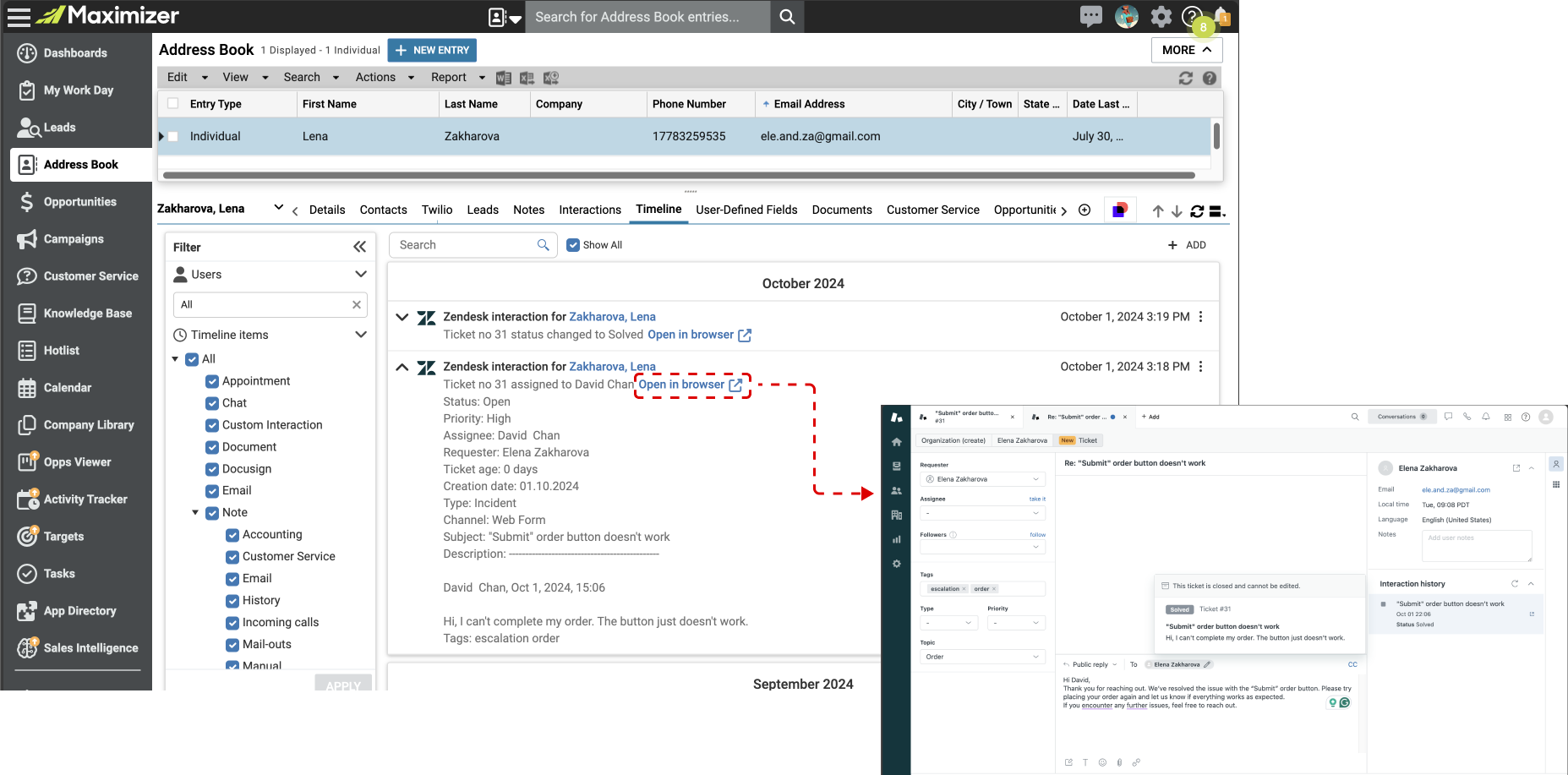Screen dimensions: 1568x775
Task: Switch to the Contacts tab
Action: pos(383,210)
